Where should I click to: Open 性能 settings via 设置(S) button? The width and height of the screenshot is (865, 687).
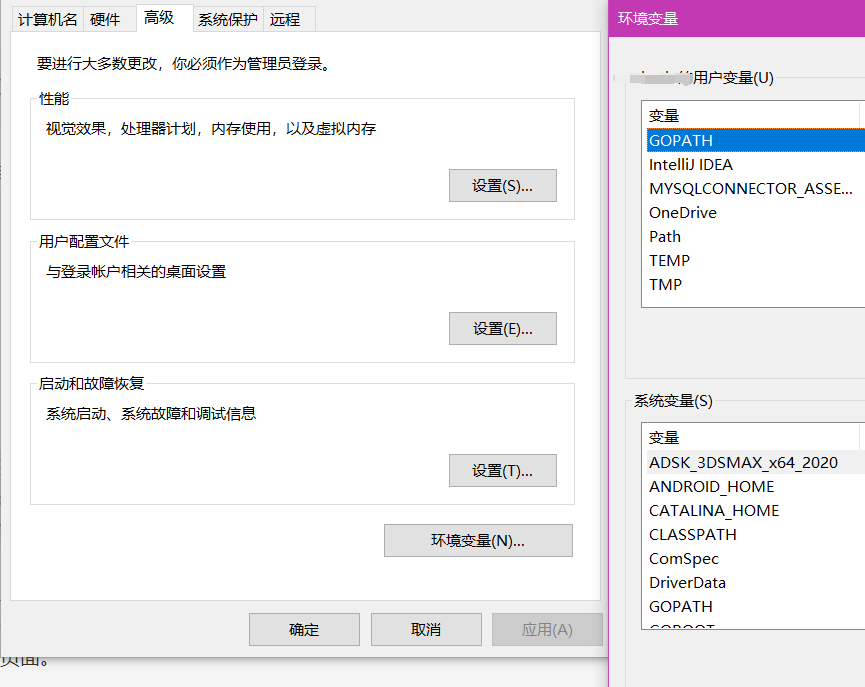pos(503,185)
